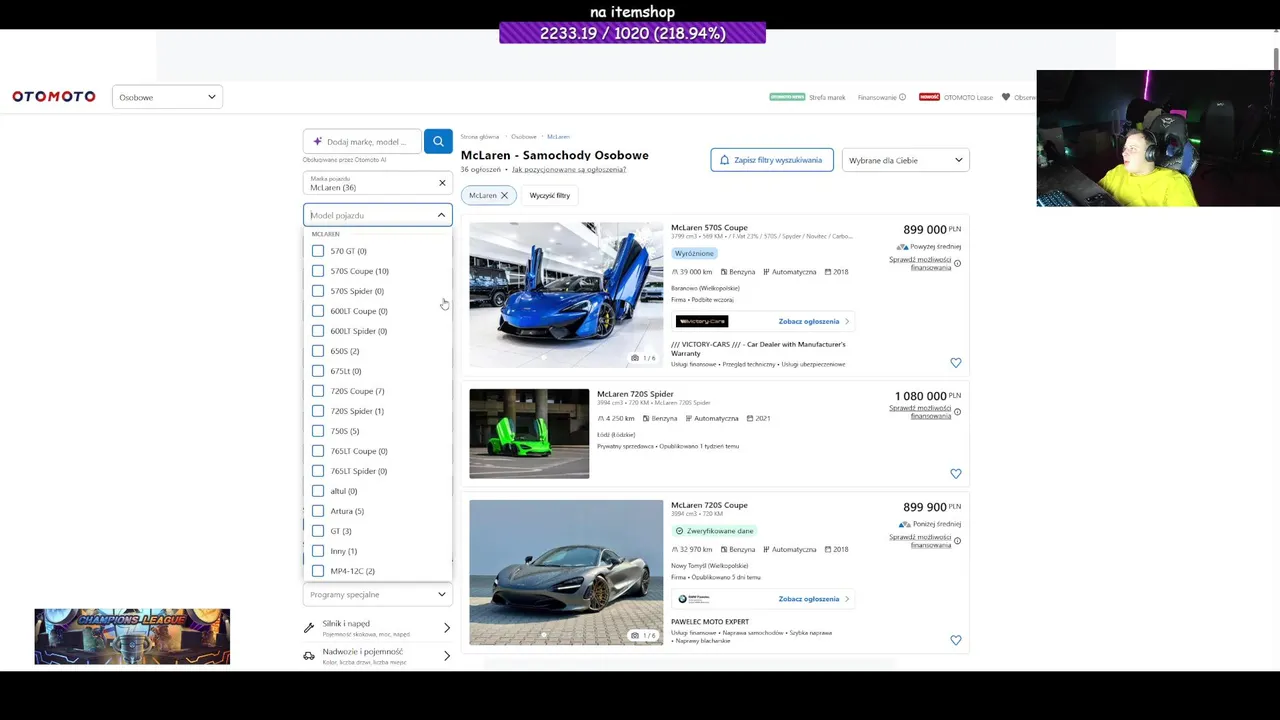Go to Strona główna breadcrumb
This screenshot has height=720, width=1280.
[480, 136]
